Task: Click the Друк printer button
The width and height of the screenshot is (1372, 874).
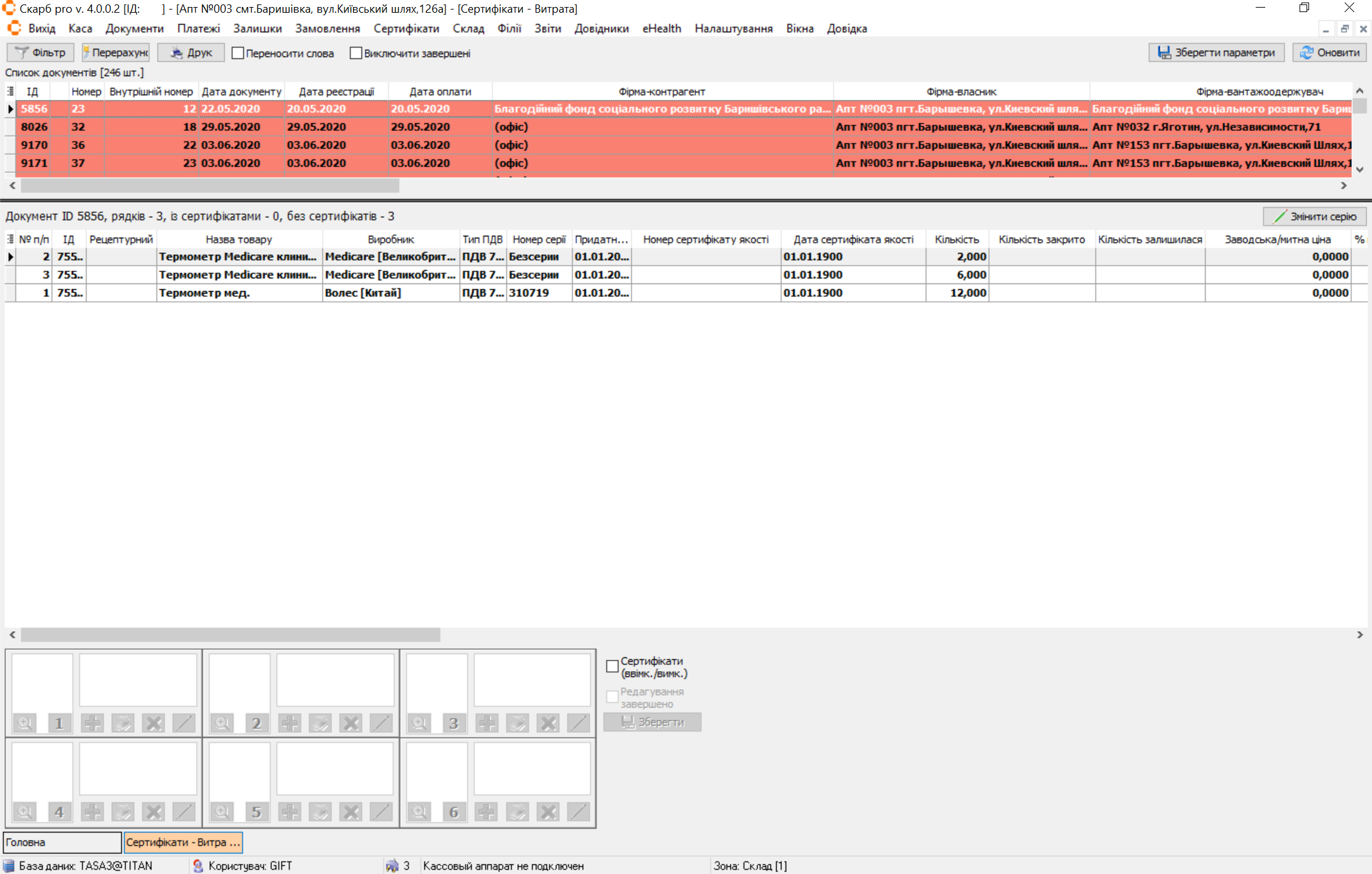Action: [x=191, y=53]
